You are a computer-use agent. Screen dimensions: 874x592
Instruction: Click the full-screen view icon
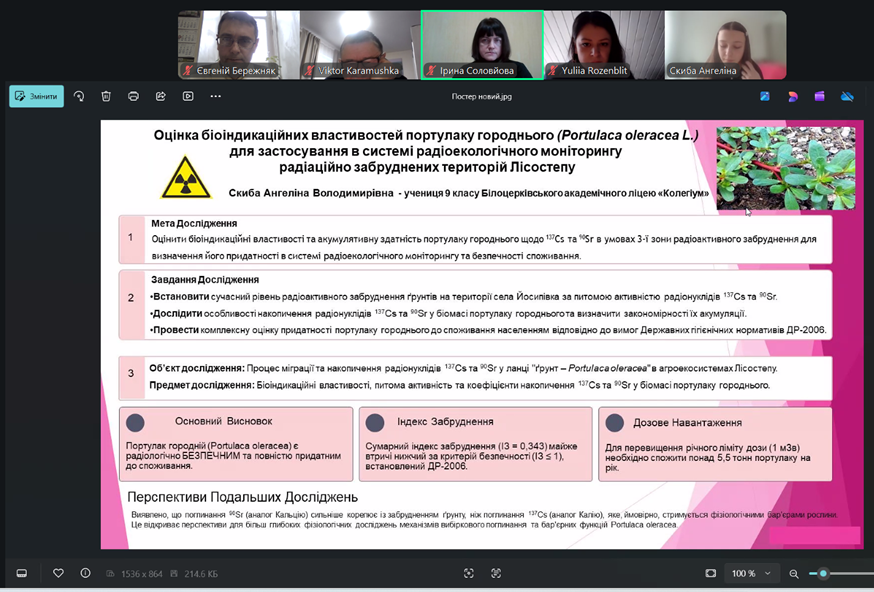(x=469, y=573)
